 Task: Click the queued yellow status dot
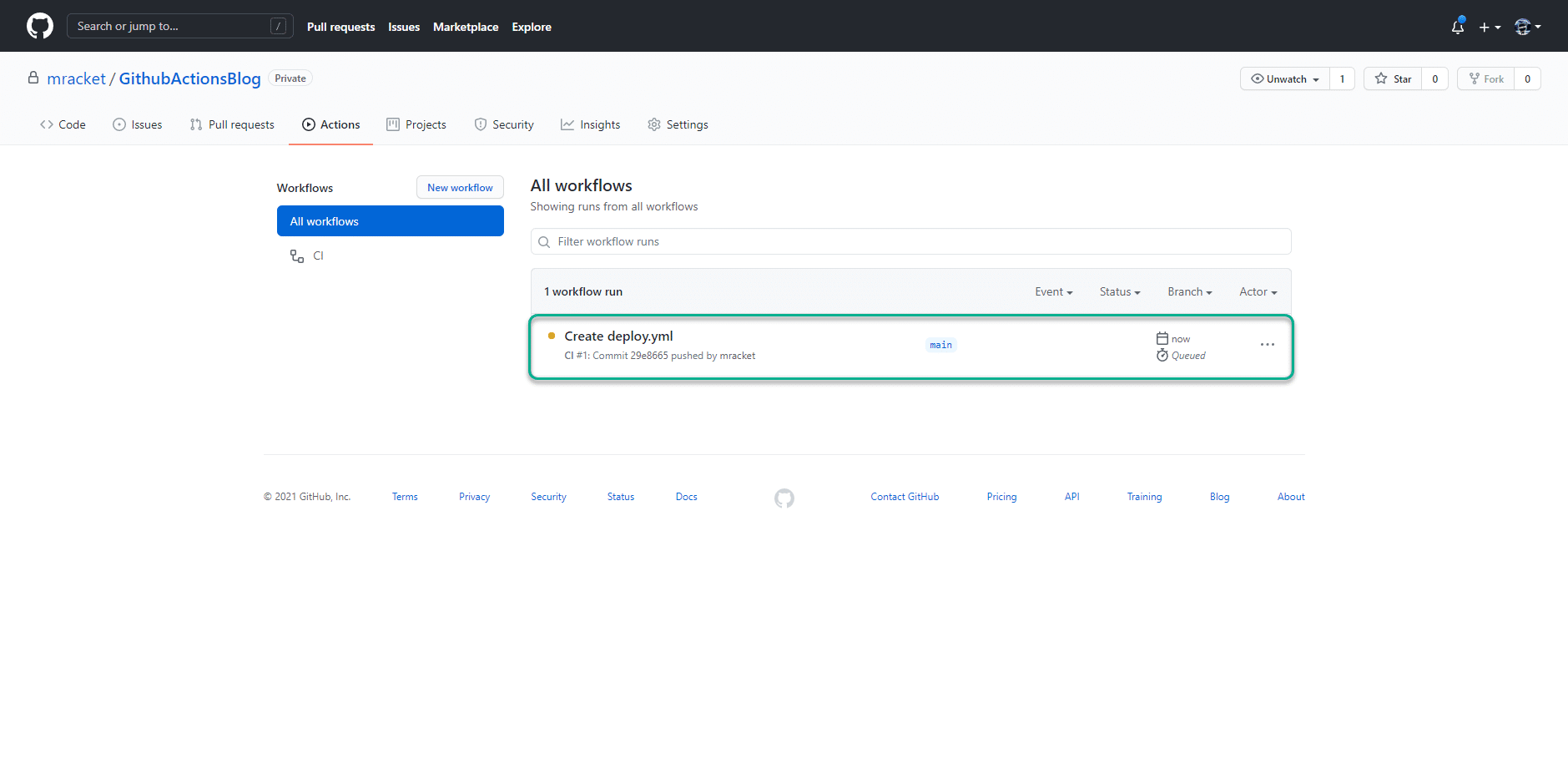point(552,336)
